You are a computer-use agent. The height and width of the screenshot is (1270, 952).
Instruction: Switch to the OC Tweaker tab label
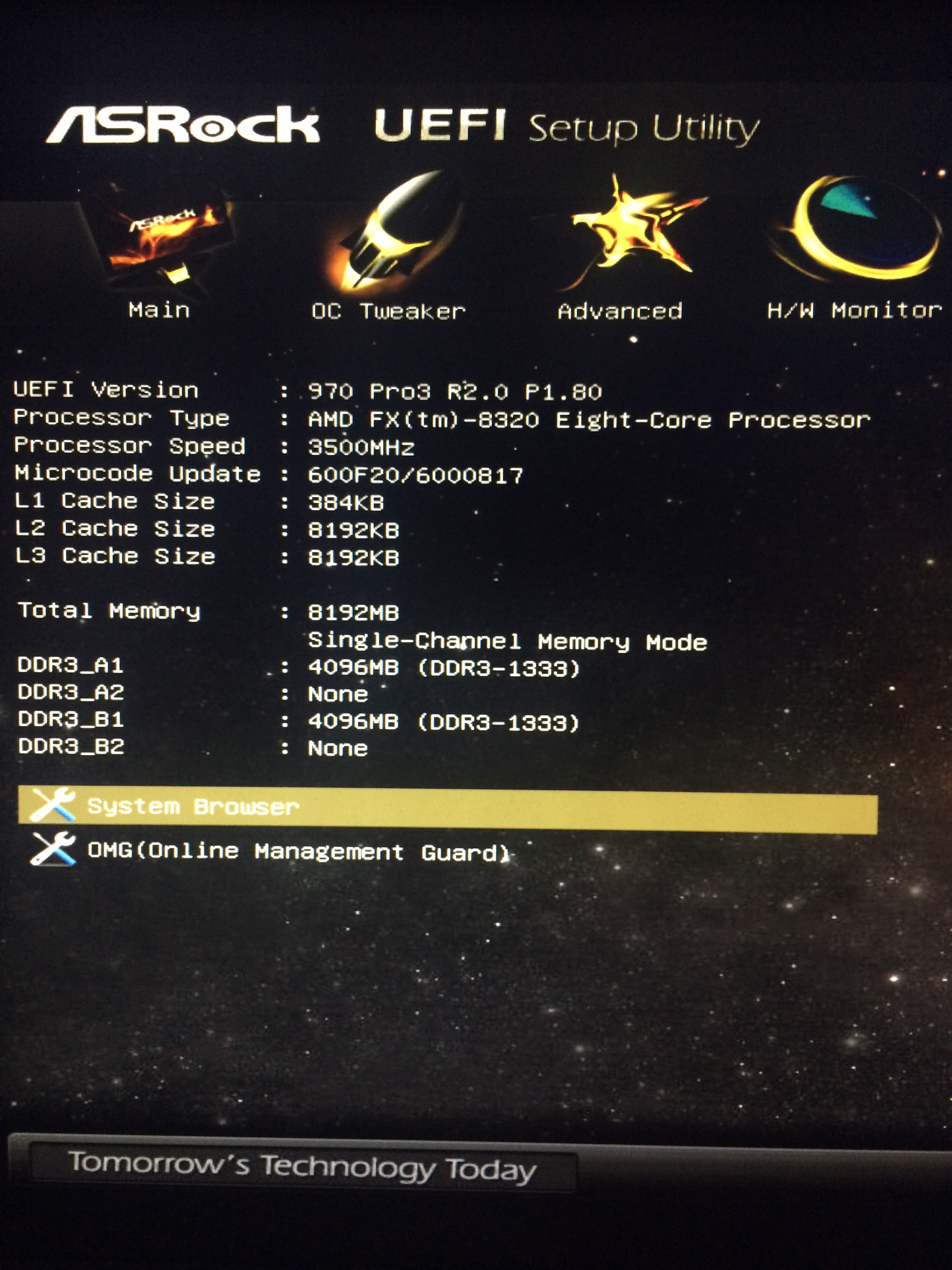coord(388,312)
